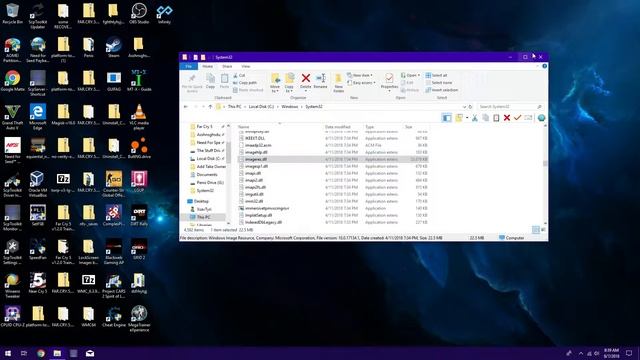640x360 pixels.
Task: Click Select none in the ribbon
Action: pyautogui.click(x=439, y=83)
